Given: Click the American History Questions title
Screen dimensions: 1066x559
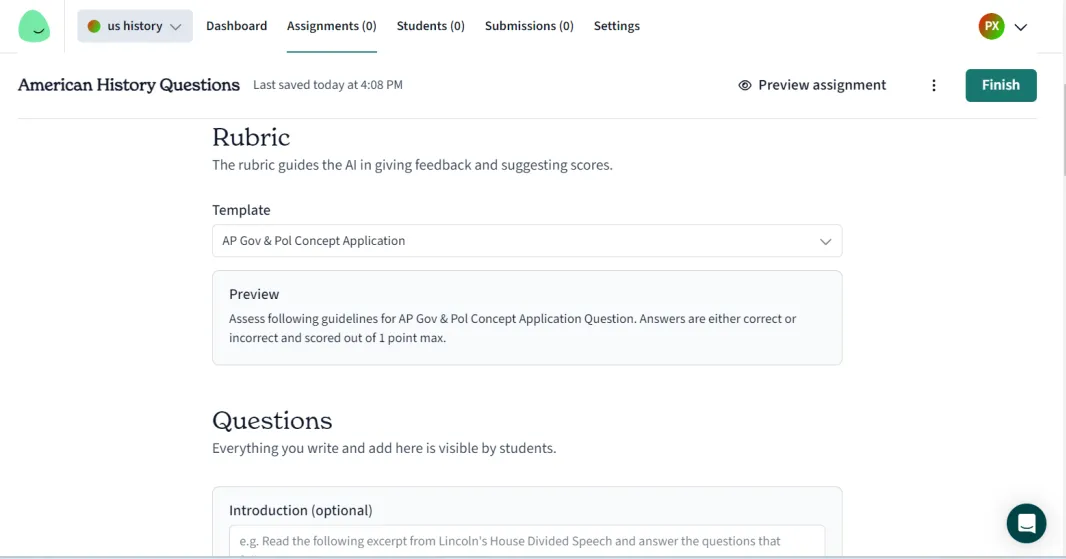Looking at the screenshot, I should click(129, 85).
